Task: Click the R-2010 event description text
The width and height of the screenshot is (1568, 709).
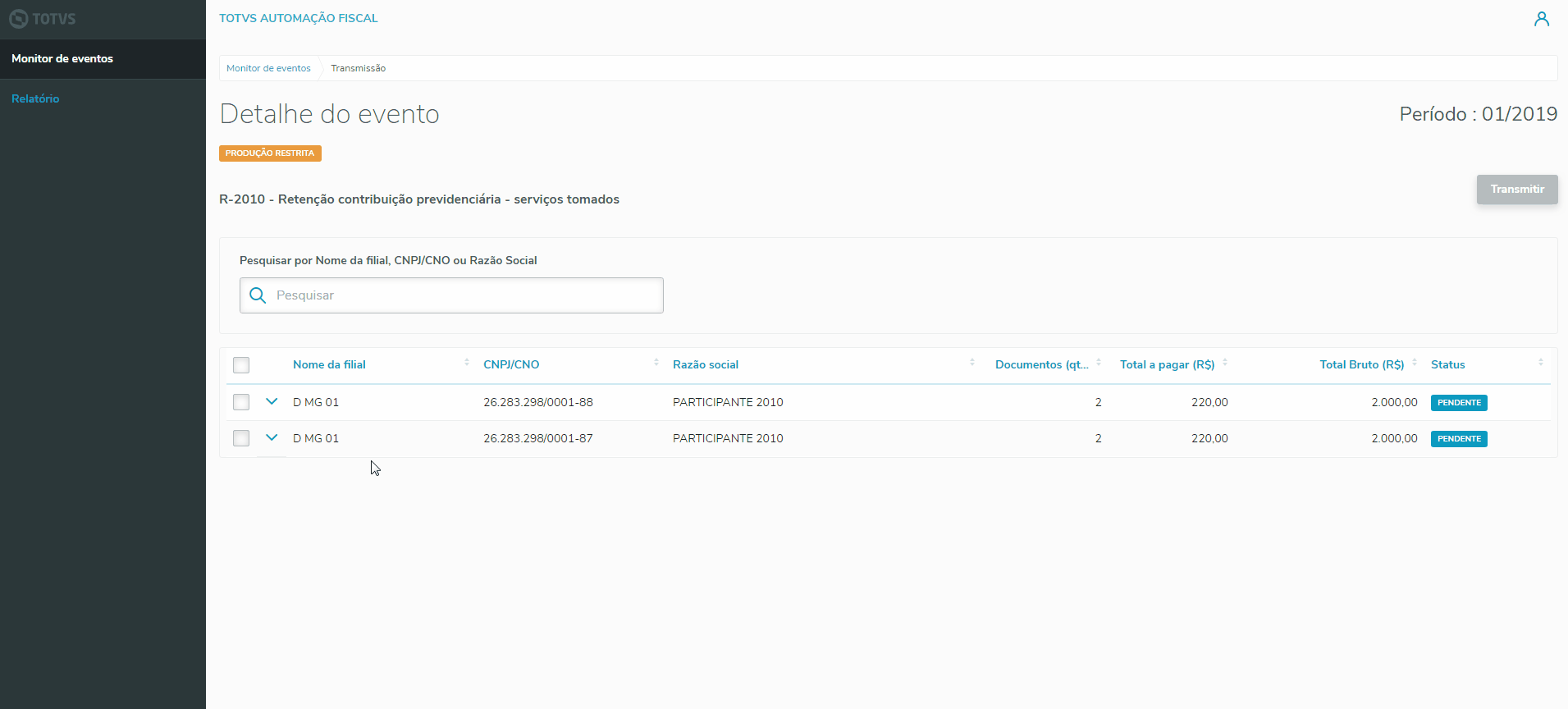Action: [x=419, y=199]
